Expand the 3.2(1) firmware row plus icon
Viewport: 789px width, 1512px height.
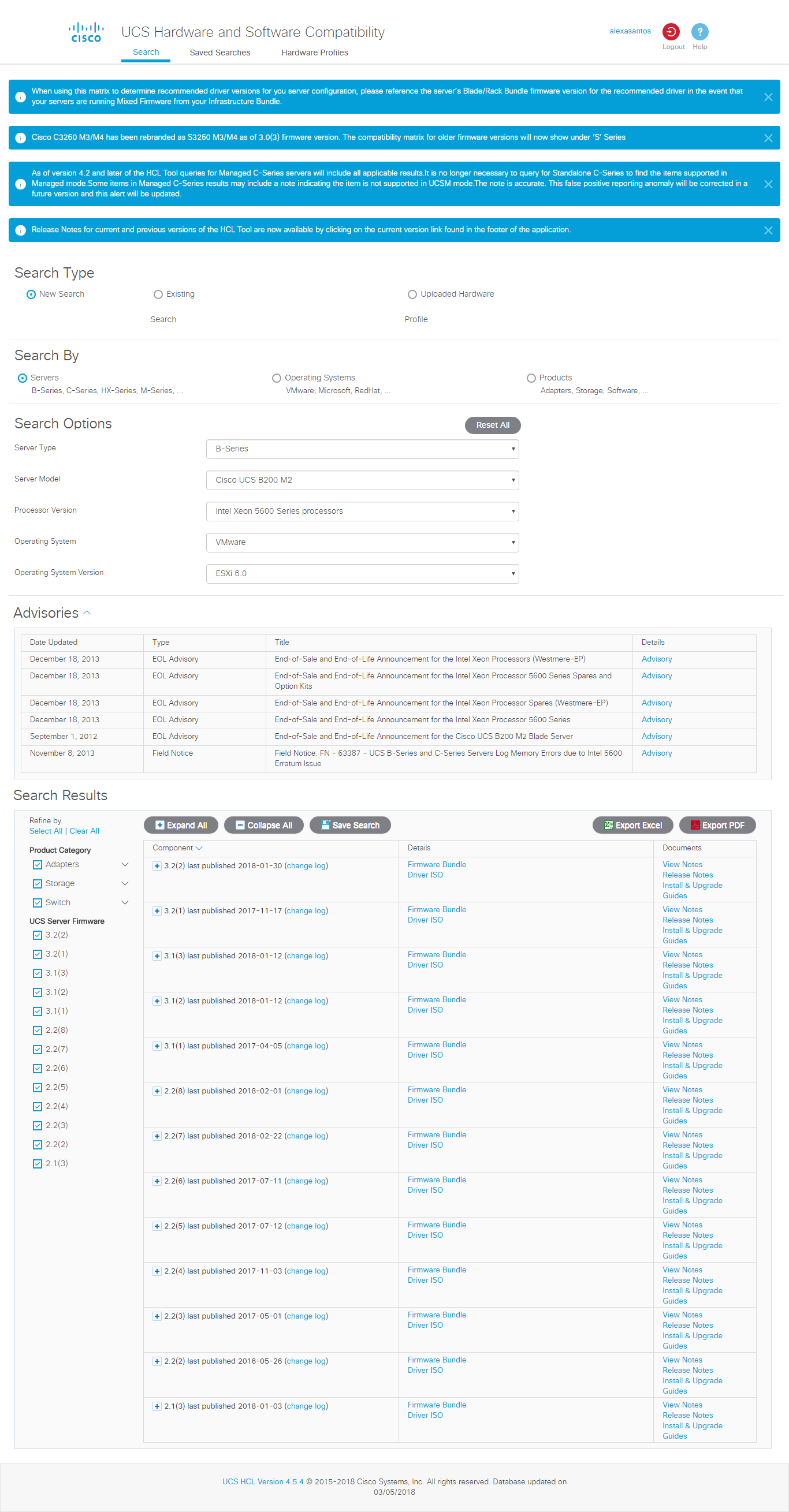(x=157, y=911)
